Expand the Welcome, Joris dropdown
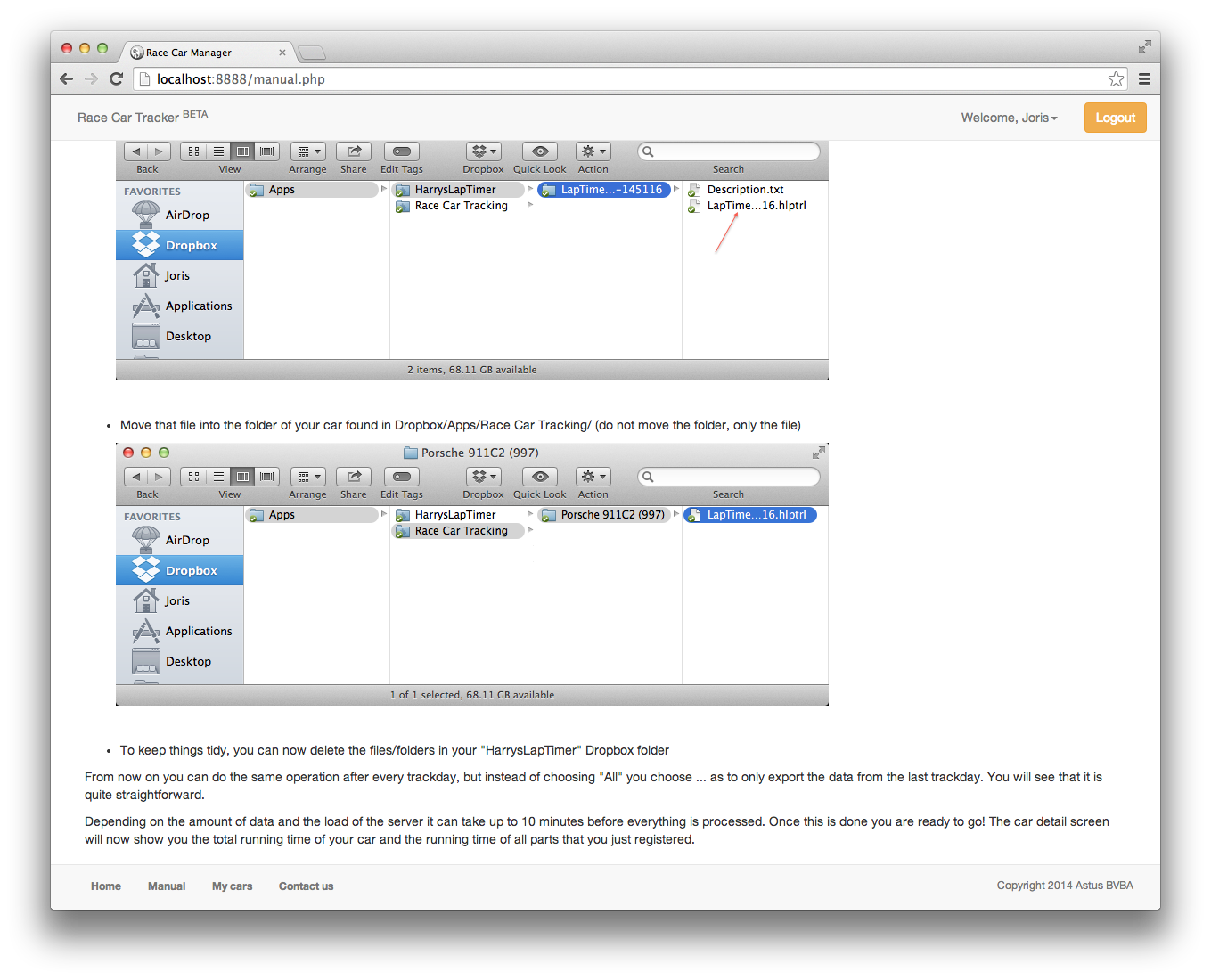This screenshot has height=980, width=1211. coord(1009,118)
